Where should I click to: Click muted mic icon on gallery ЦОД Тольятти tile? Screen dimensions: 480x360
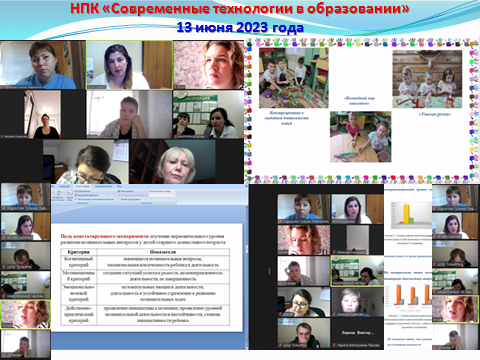point(280,345)
